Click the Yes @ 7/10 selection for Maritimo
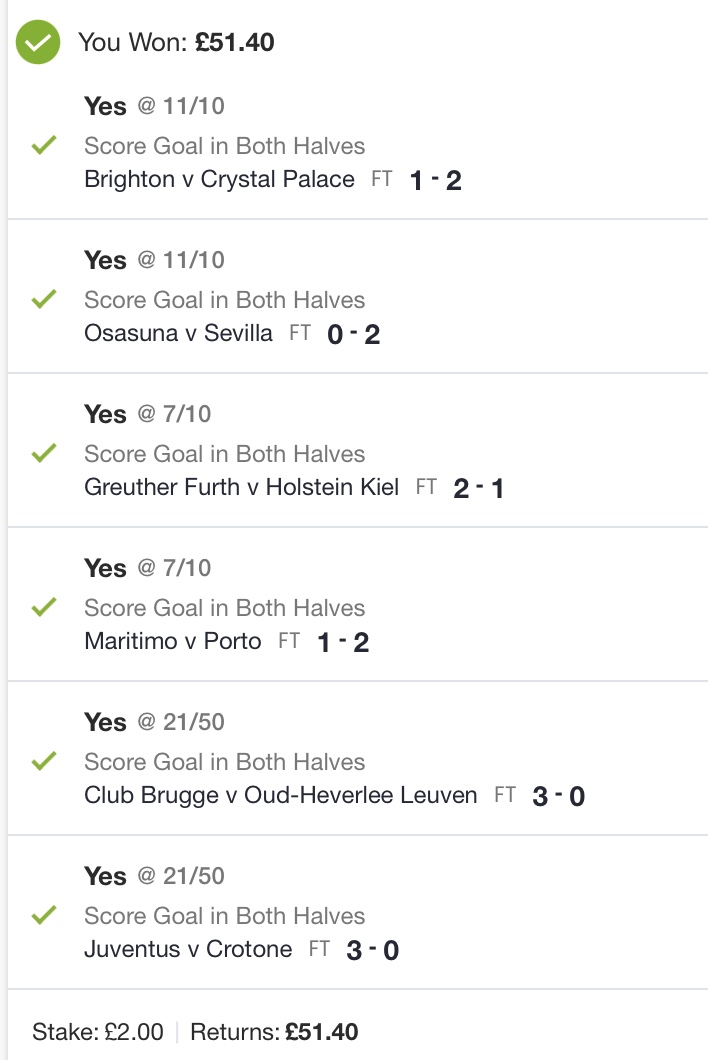The height and width of the screenshot is (1060, 708). pyautogui.click(x=147, y=568)
